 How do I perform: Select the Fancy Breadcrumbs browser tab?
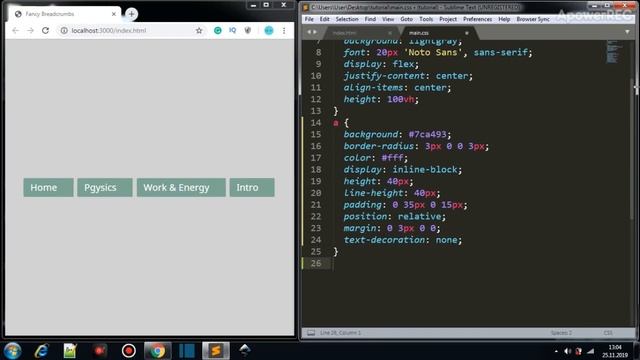tap(64, 14)
